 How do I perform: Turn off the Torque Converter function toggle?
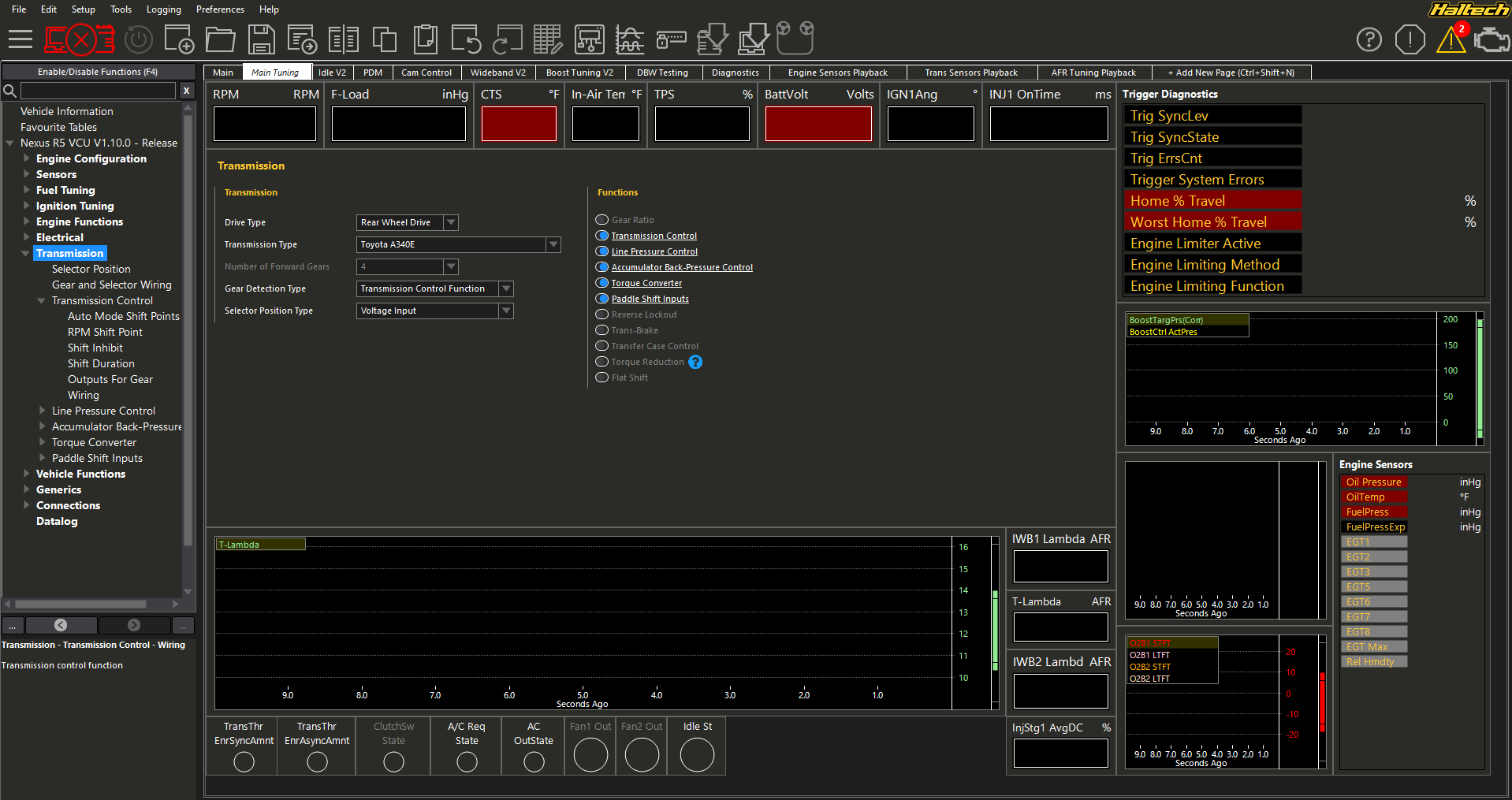pos(602,283)
